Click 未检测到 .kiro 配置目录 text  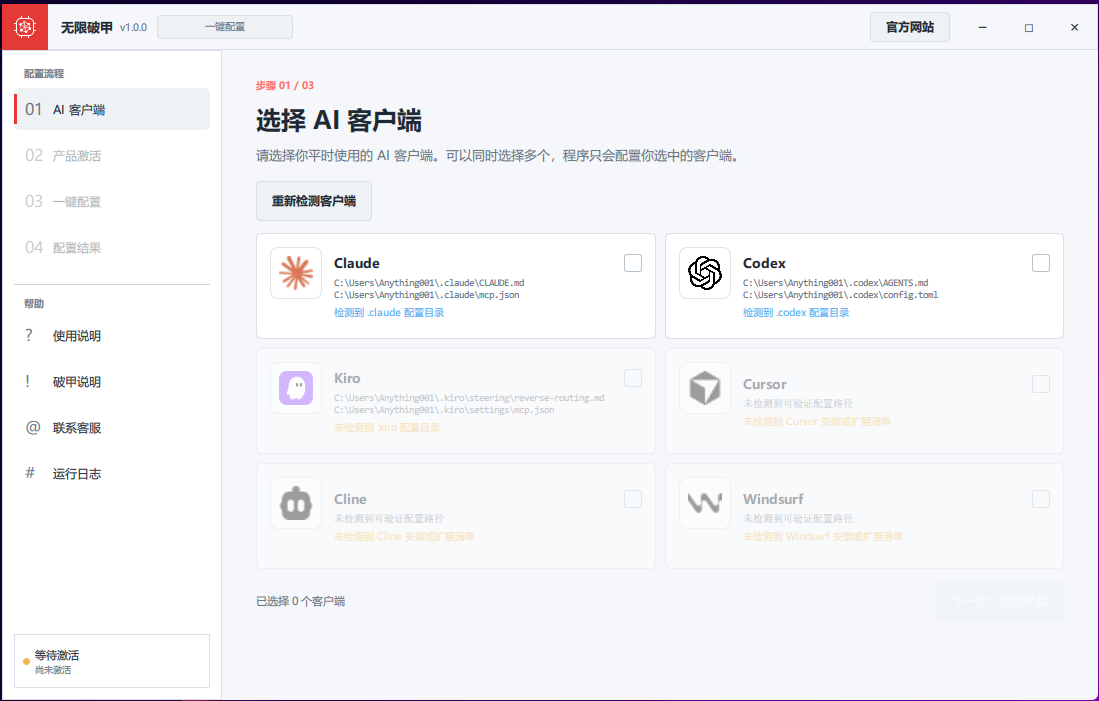[387, 428]
